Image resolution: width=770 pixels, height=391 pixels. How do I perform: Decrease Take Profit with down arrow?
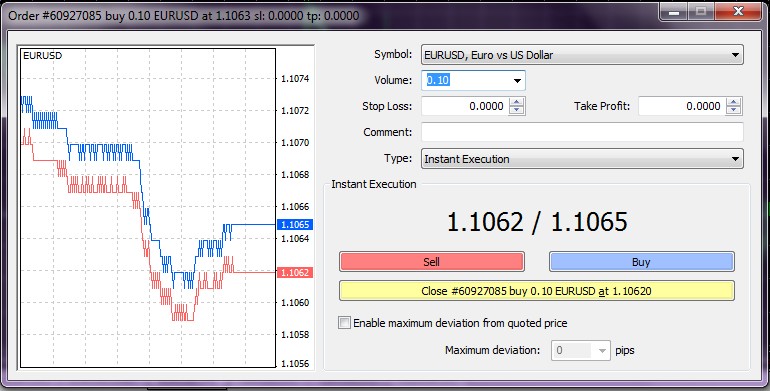coord(734,111)
